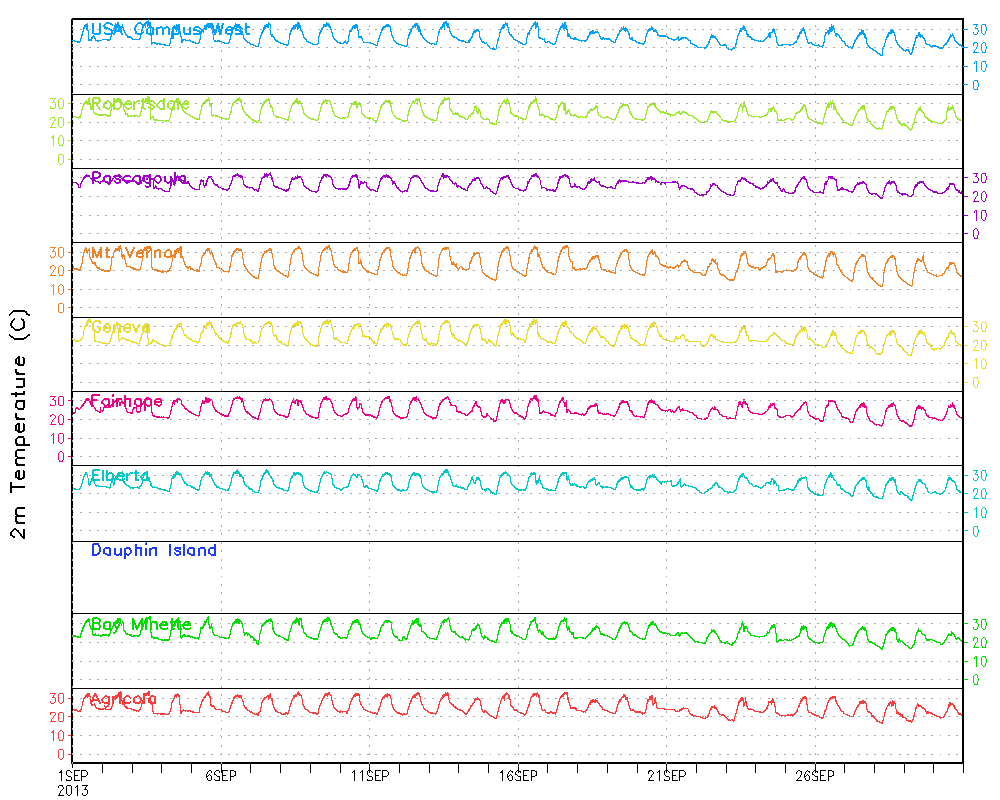Select the Robertsdale station label
Viewport: 1000px width, 800px height.
point(140,104)
